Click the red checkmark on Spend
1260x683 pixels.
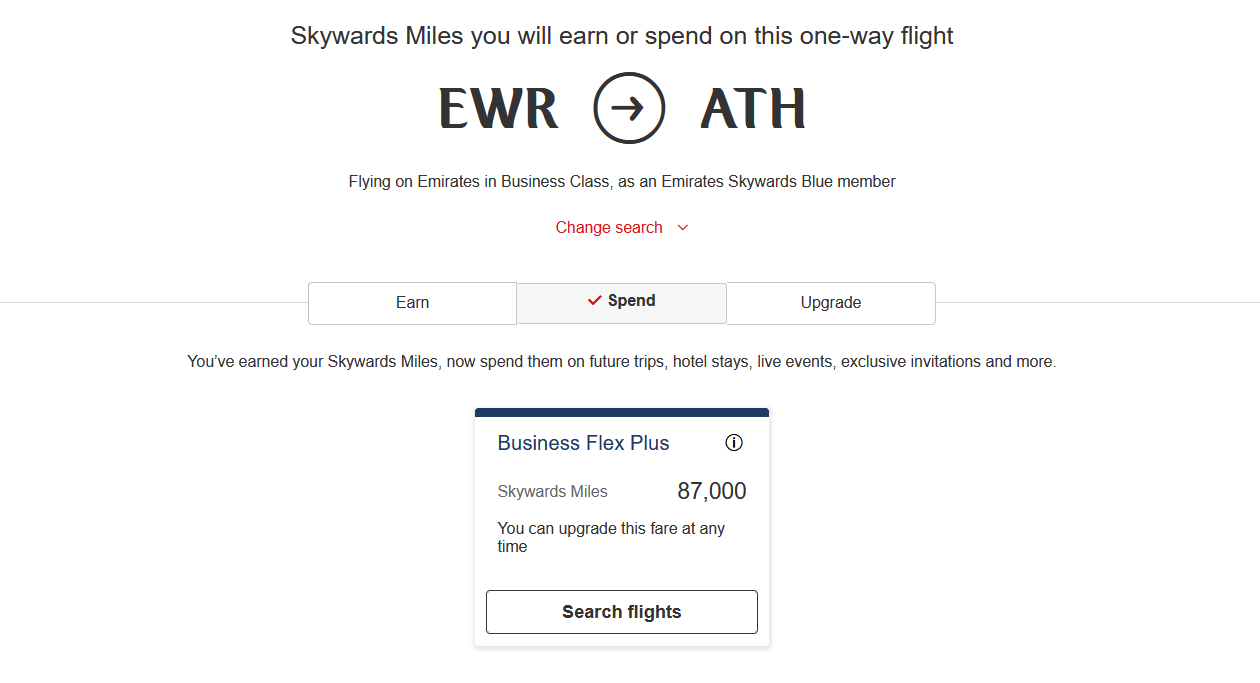[x=595, y=301]
